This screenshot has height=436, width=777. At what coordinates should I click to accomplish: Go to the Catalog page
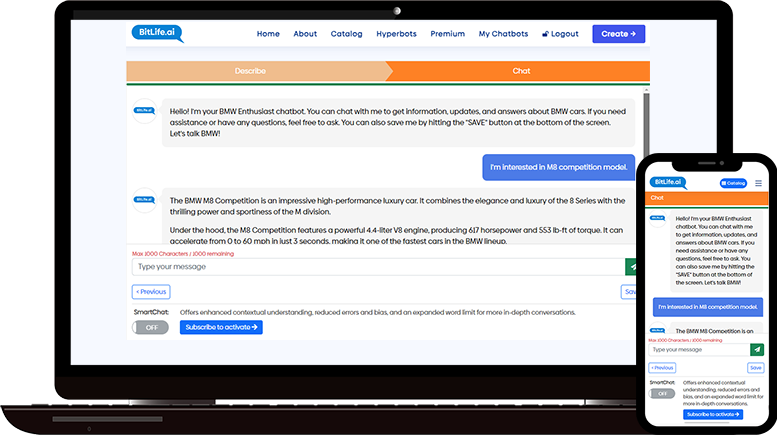[346, 34]
